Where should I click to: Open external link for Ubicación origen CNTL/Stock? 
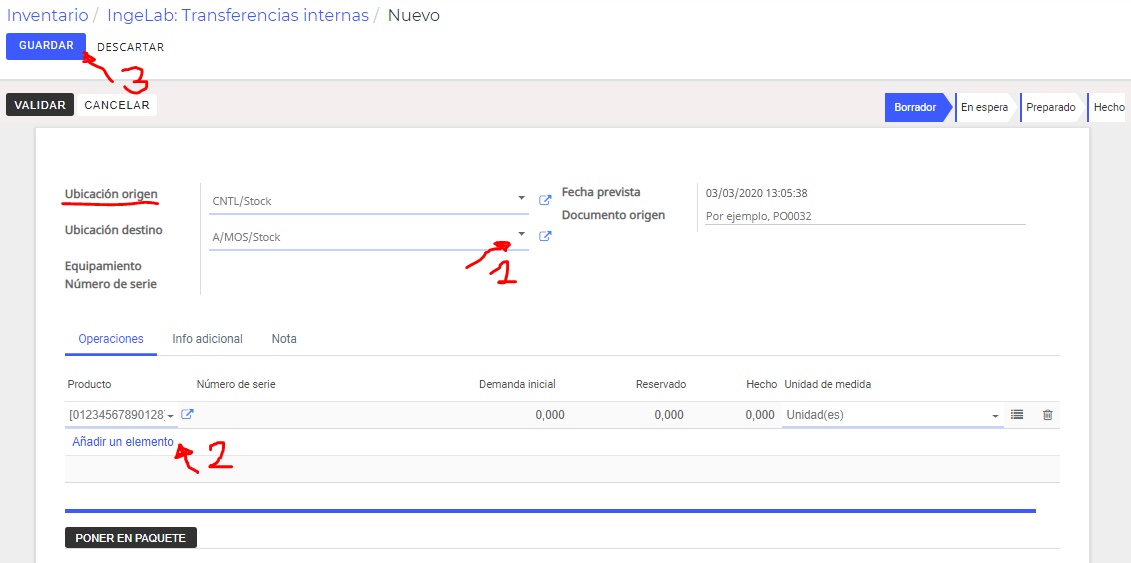(x=545, y=200)
